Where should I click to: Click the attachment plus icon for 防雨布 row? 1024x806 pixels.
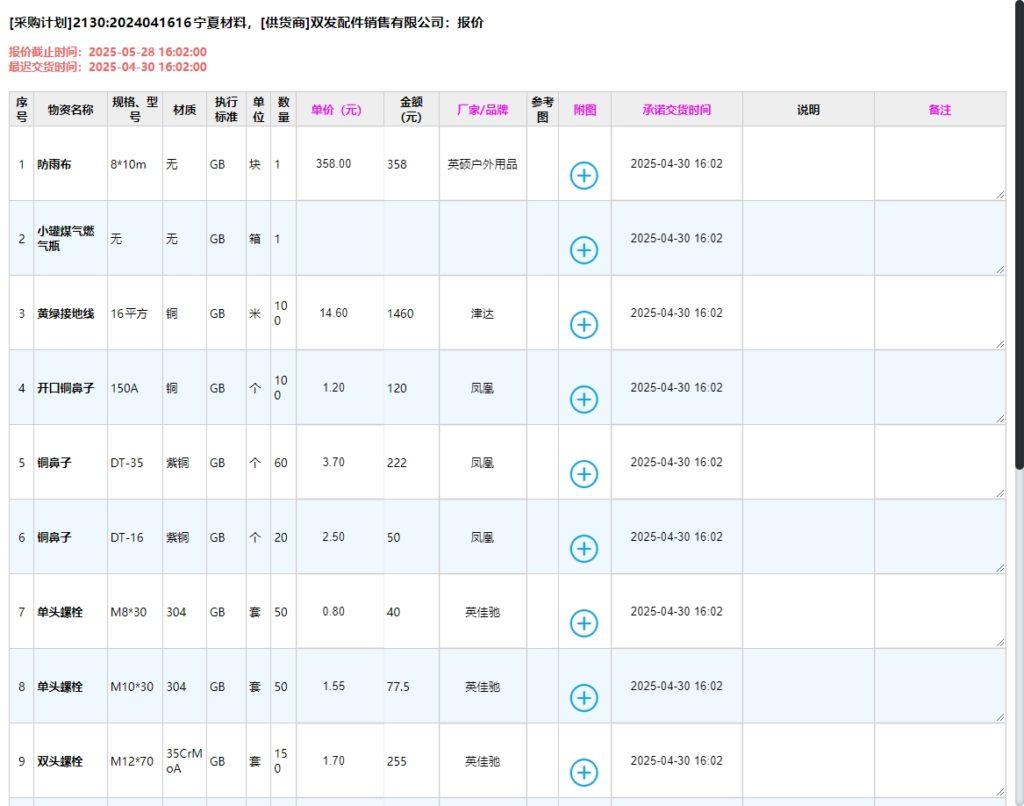tap(584, 175)
